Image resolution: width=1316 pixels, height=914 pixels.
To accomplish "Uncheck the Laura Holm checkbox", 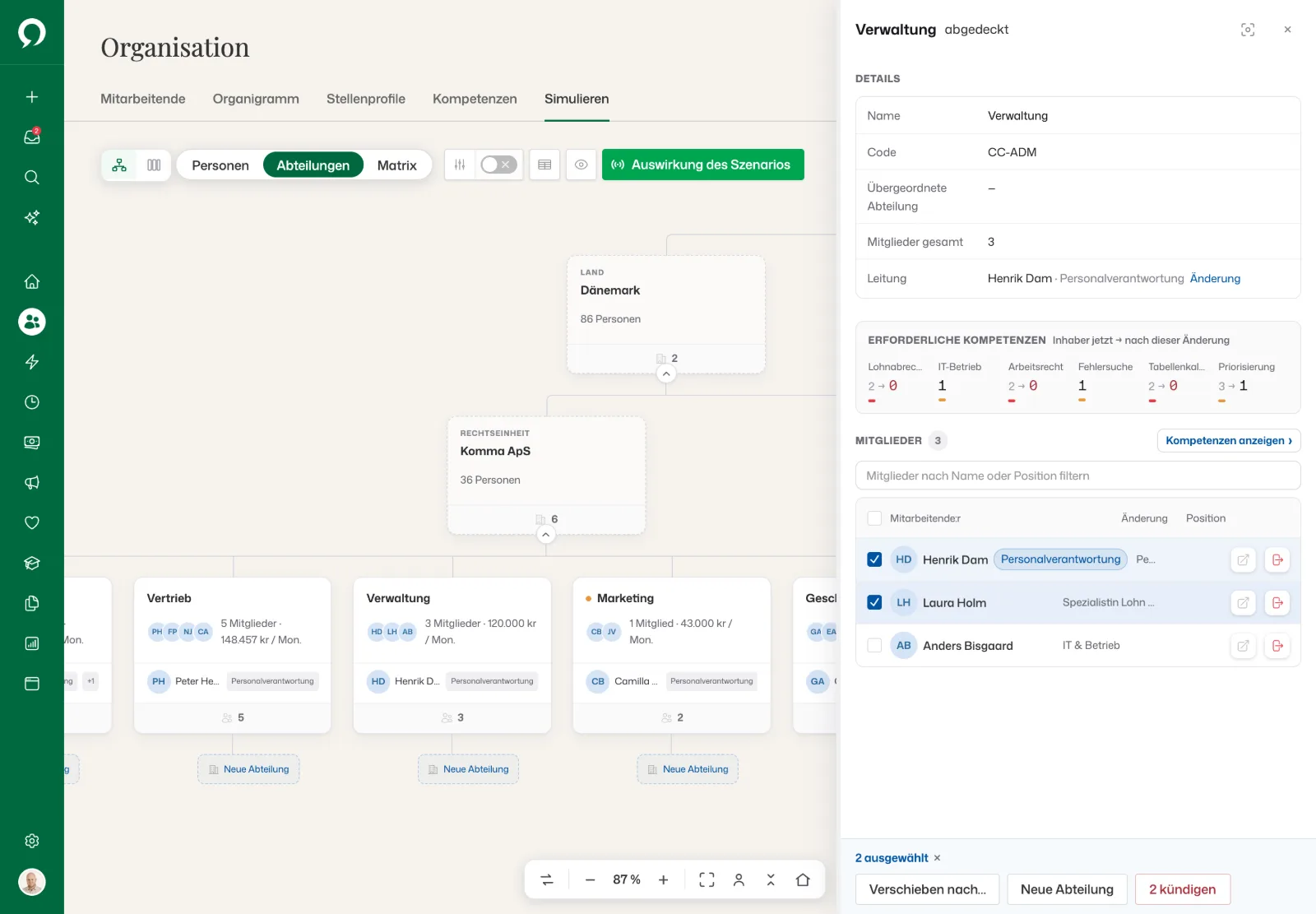I will tap(874, 602).
